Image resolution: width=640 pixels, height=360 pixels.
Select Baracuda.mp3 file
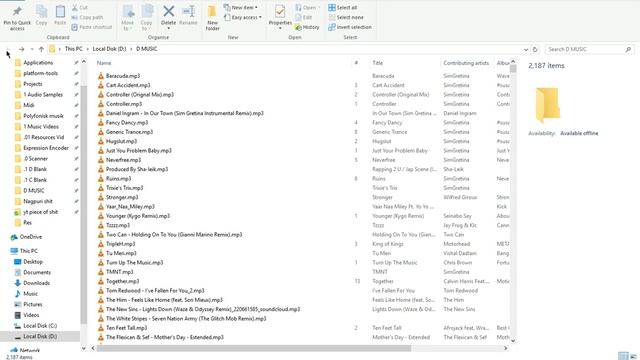122,76
